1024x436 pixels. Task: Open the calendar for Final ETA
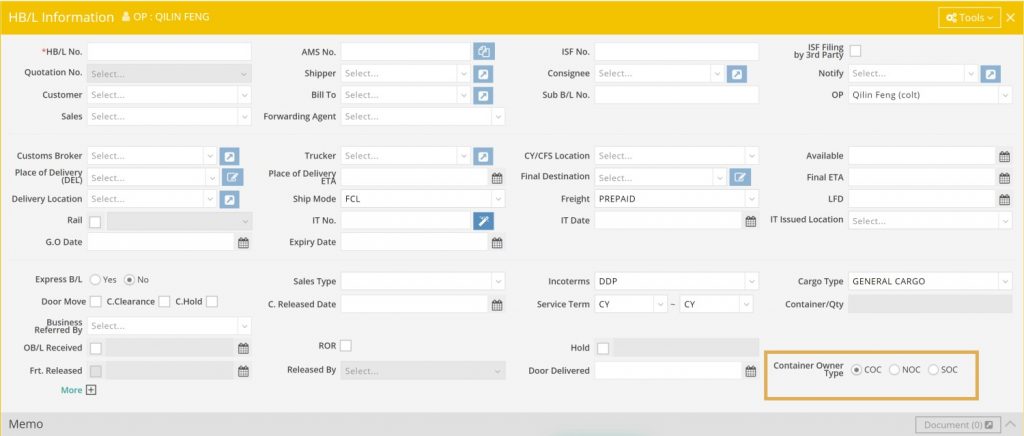tap(1004, 178)
